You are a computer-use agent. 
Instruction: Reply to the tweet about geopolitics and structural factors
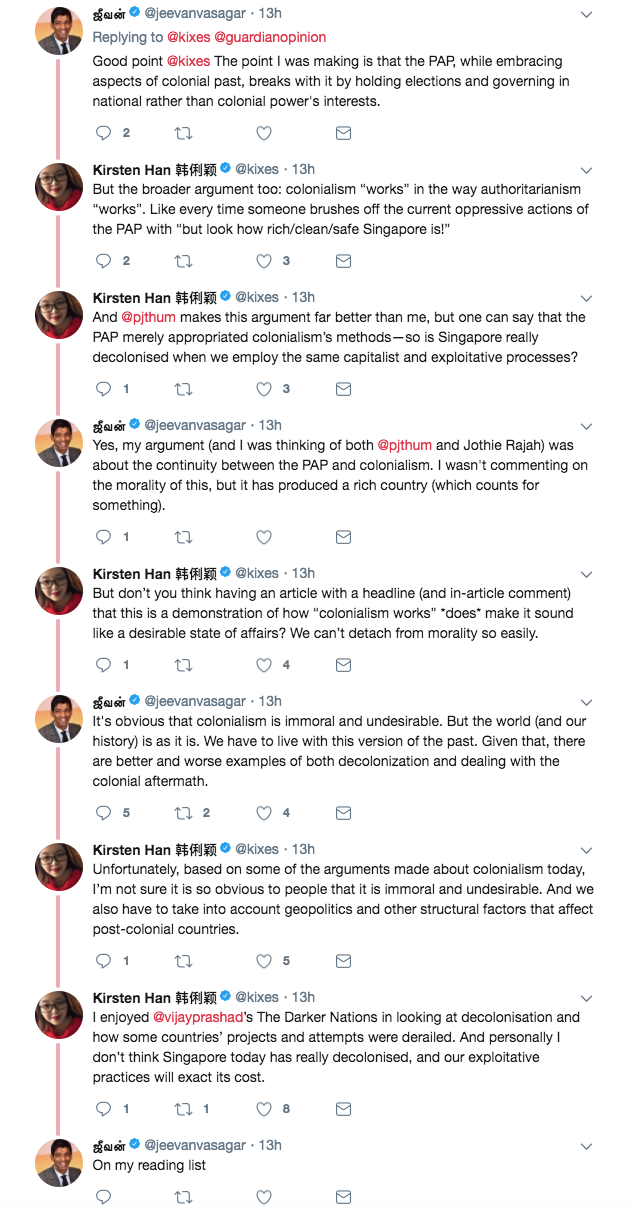point(103,961)
